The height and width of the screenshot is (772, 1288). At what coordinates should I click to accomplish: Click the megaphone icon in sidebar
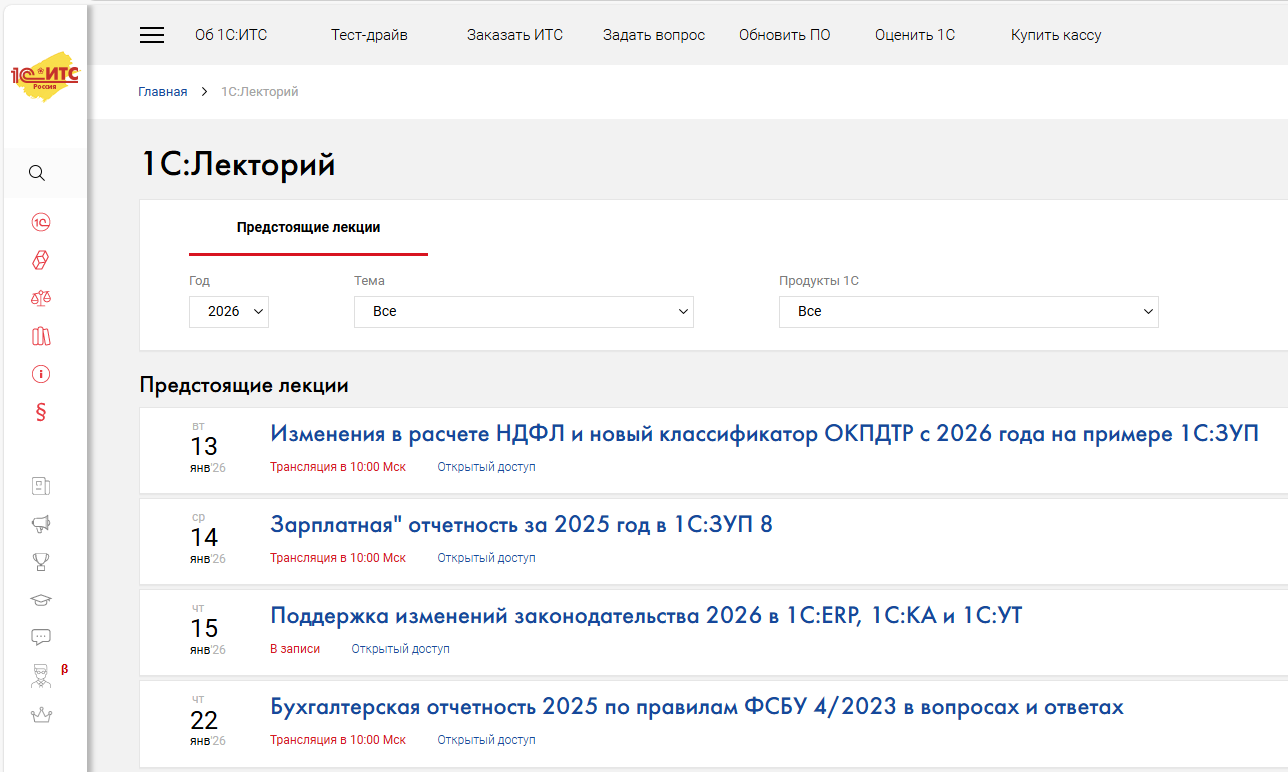(x=41, y=524)
